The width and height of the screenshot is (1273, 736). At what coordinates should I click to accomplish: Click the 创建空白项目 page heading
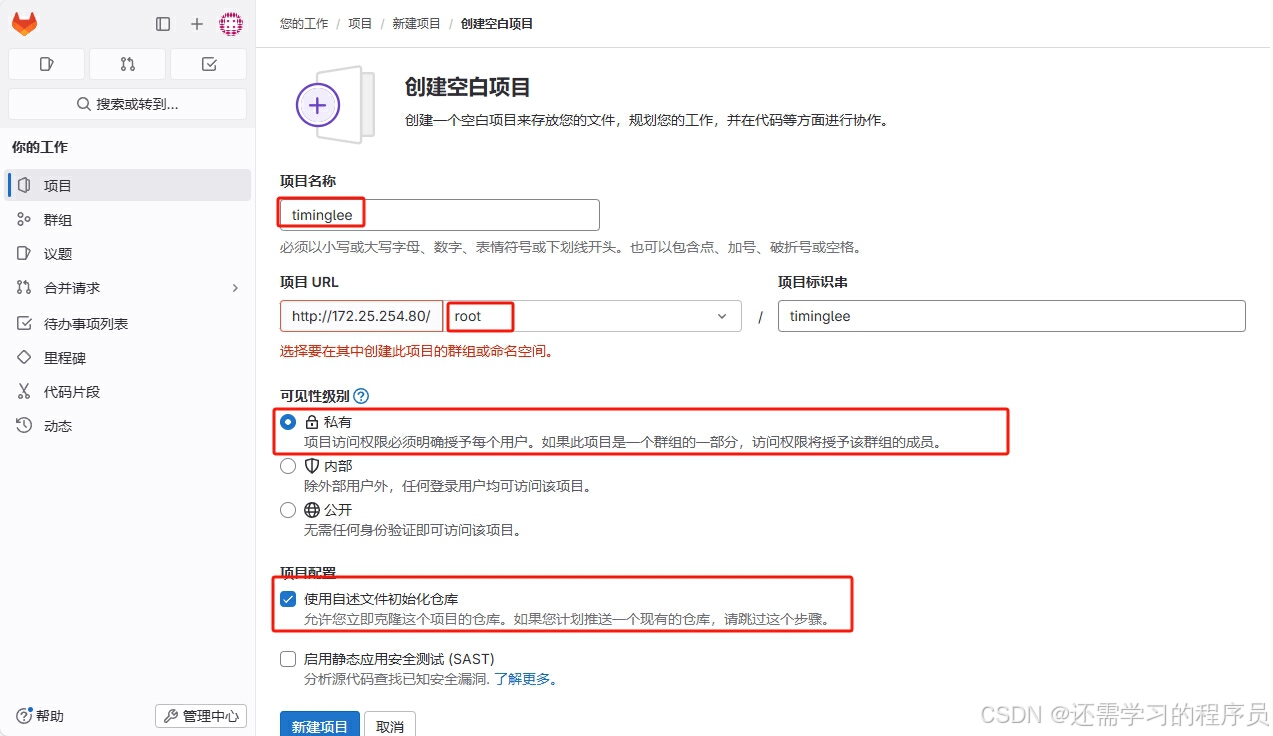(x=468, y=87)
